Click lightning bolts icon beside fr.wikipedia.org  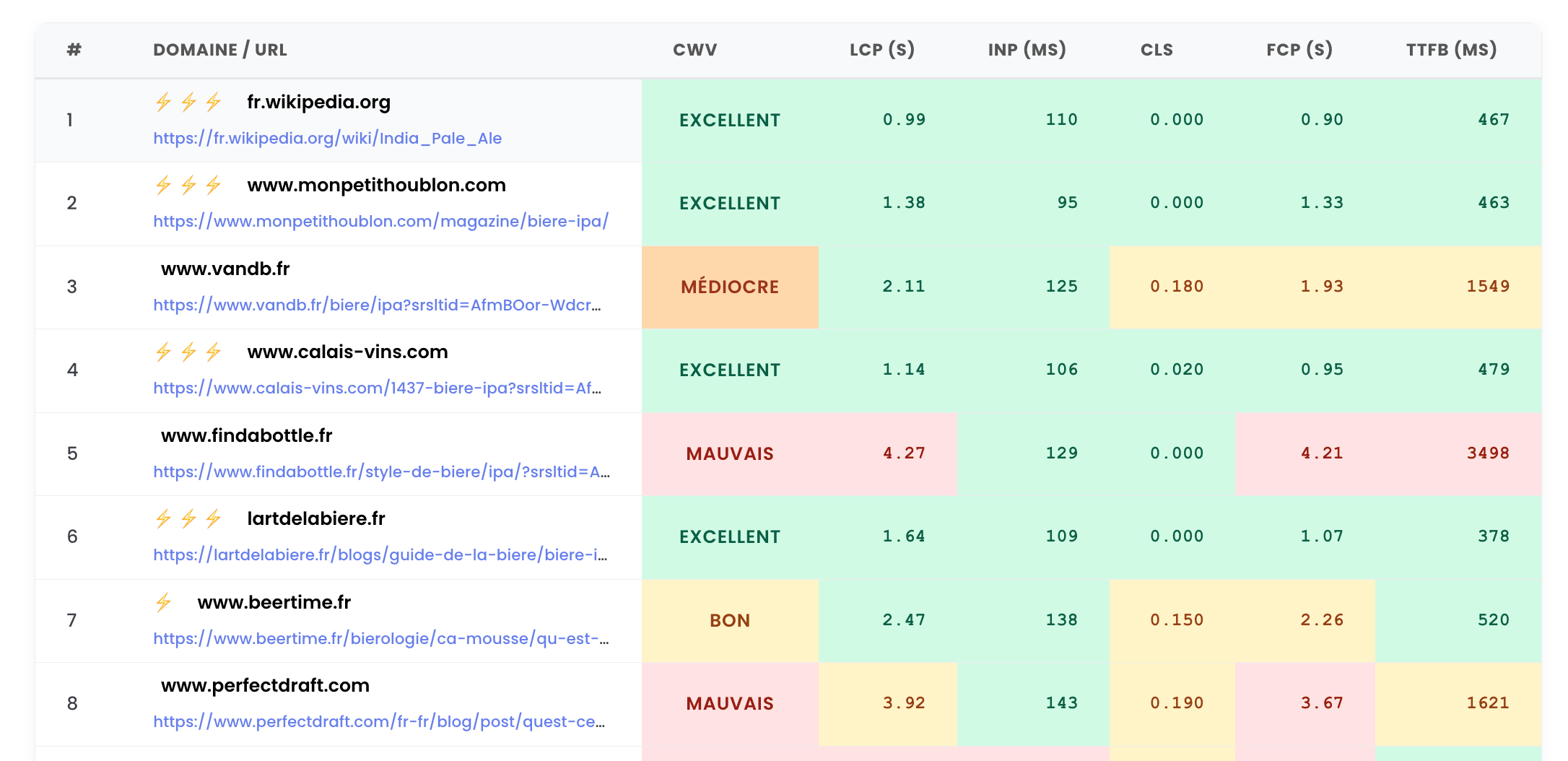coord(188,102)
